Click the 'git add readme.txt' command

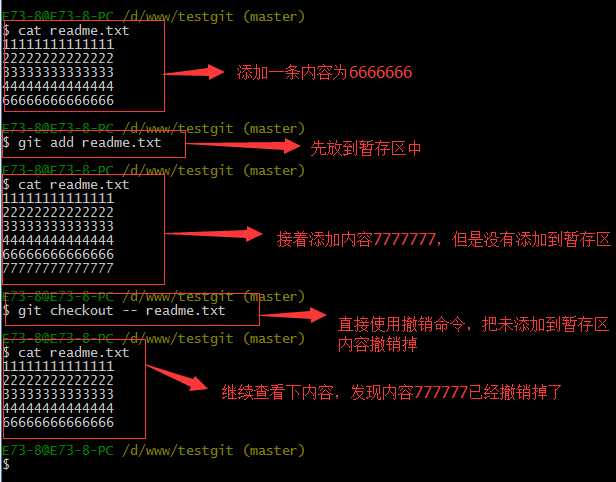point(82,143)
